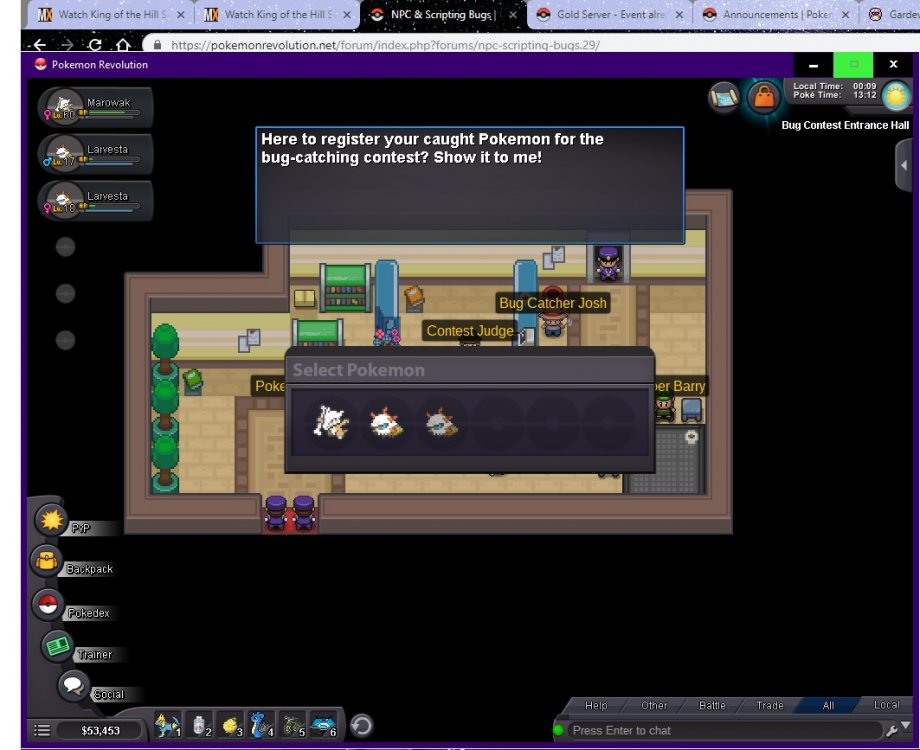Image resolution: width=920 pixels, height=750 pixels.
Task: Select Marowak in Select Pokemon dialog
Action: click(x=329, y=424)
